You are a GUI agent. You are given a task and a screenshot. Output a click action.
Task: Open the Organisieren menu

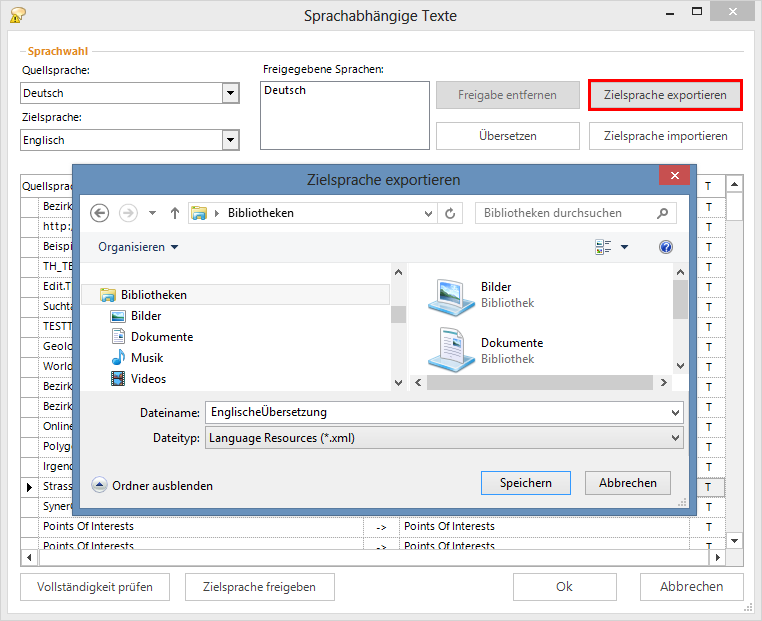tap(138, 247)
